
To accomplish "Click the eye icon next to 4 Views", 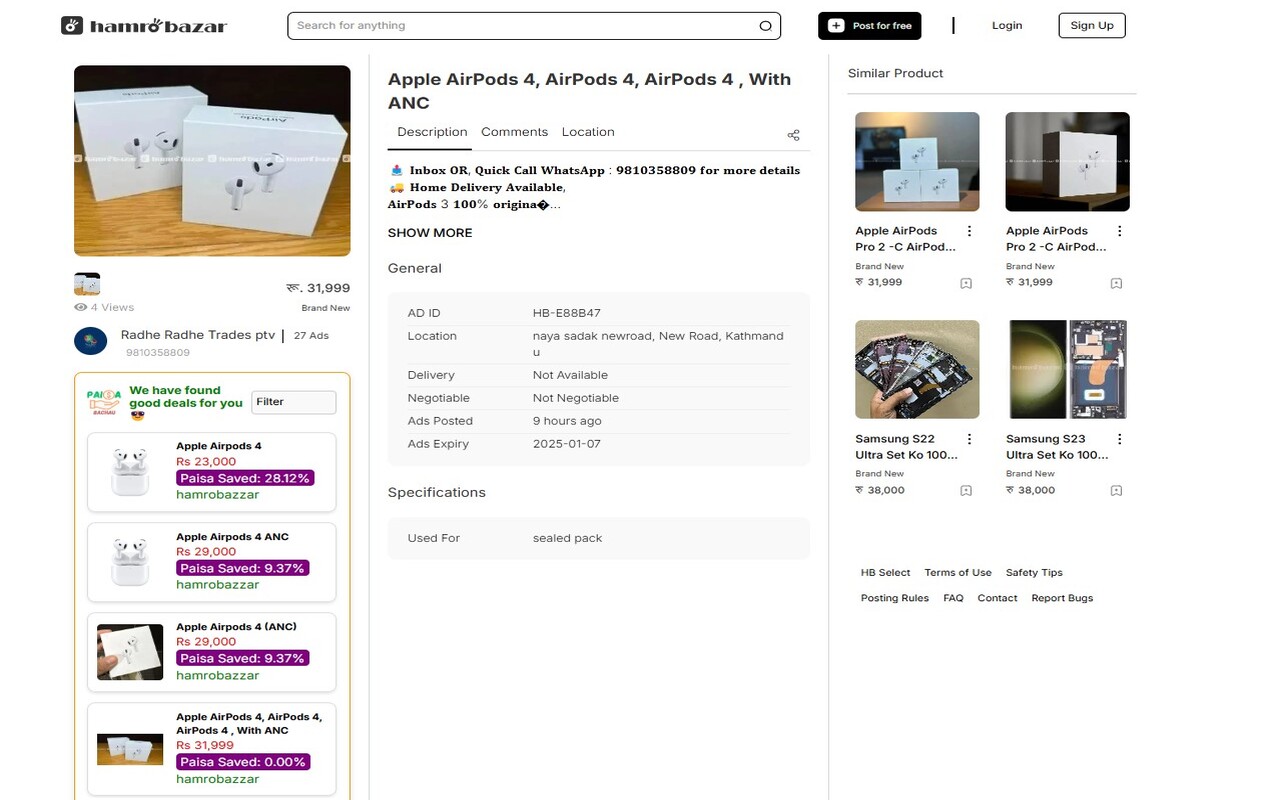I will (x=79, y=307).
